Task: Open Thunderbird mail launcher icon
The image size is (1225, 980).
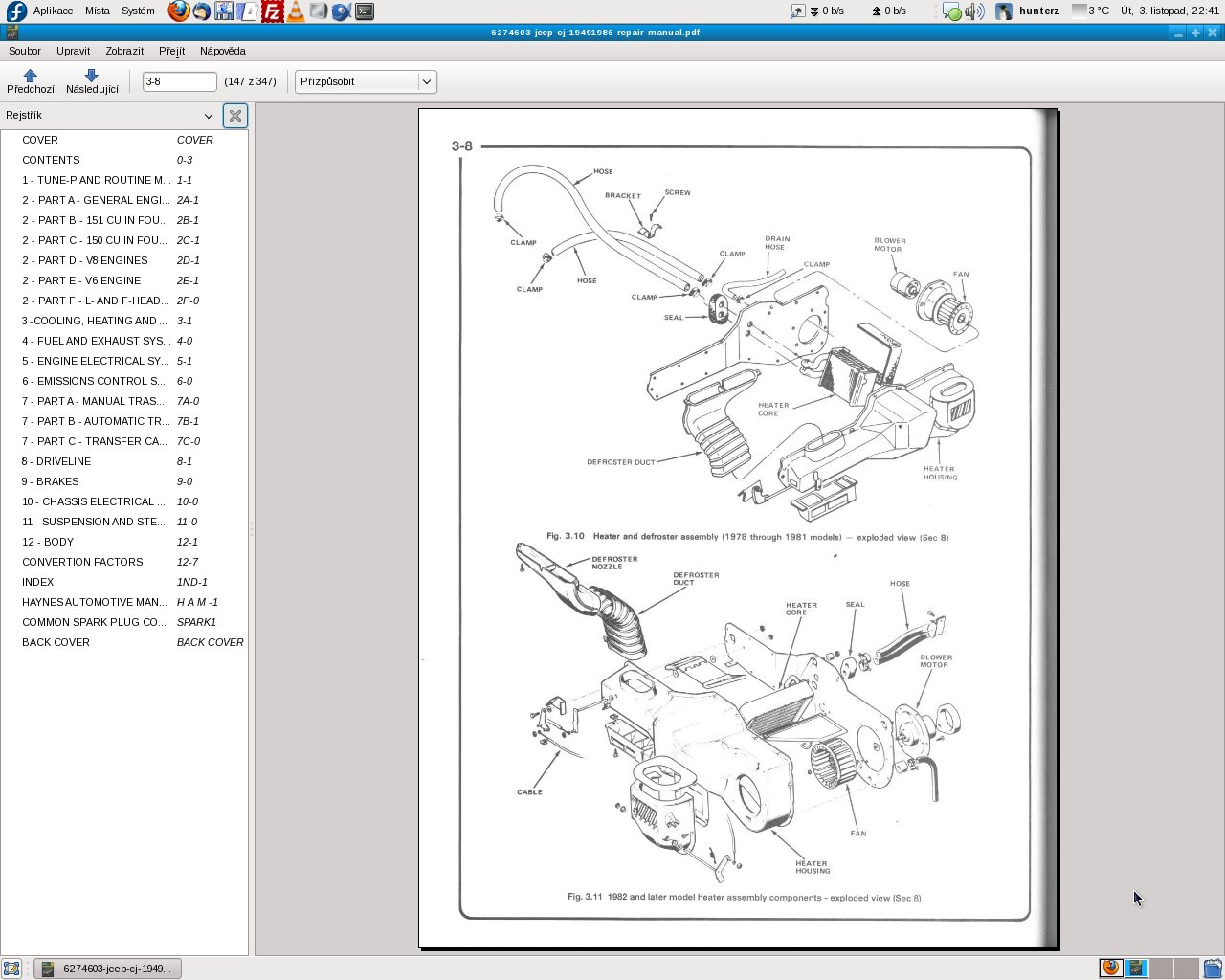Action: (x=202, y=11)
